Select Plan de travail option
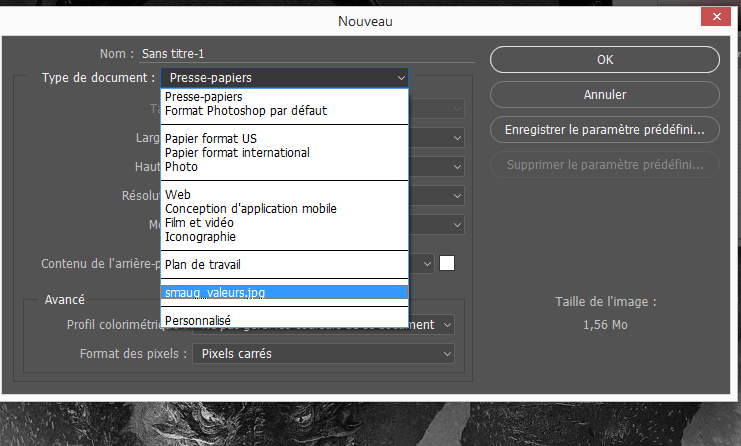 [203, 265]
